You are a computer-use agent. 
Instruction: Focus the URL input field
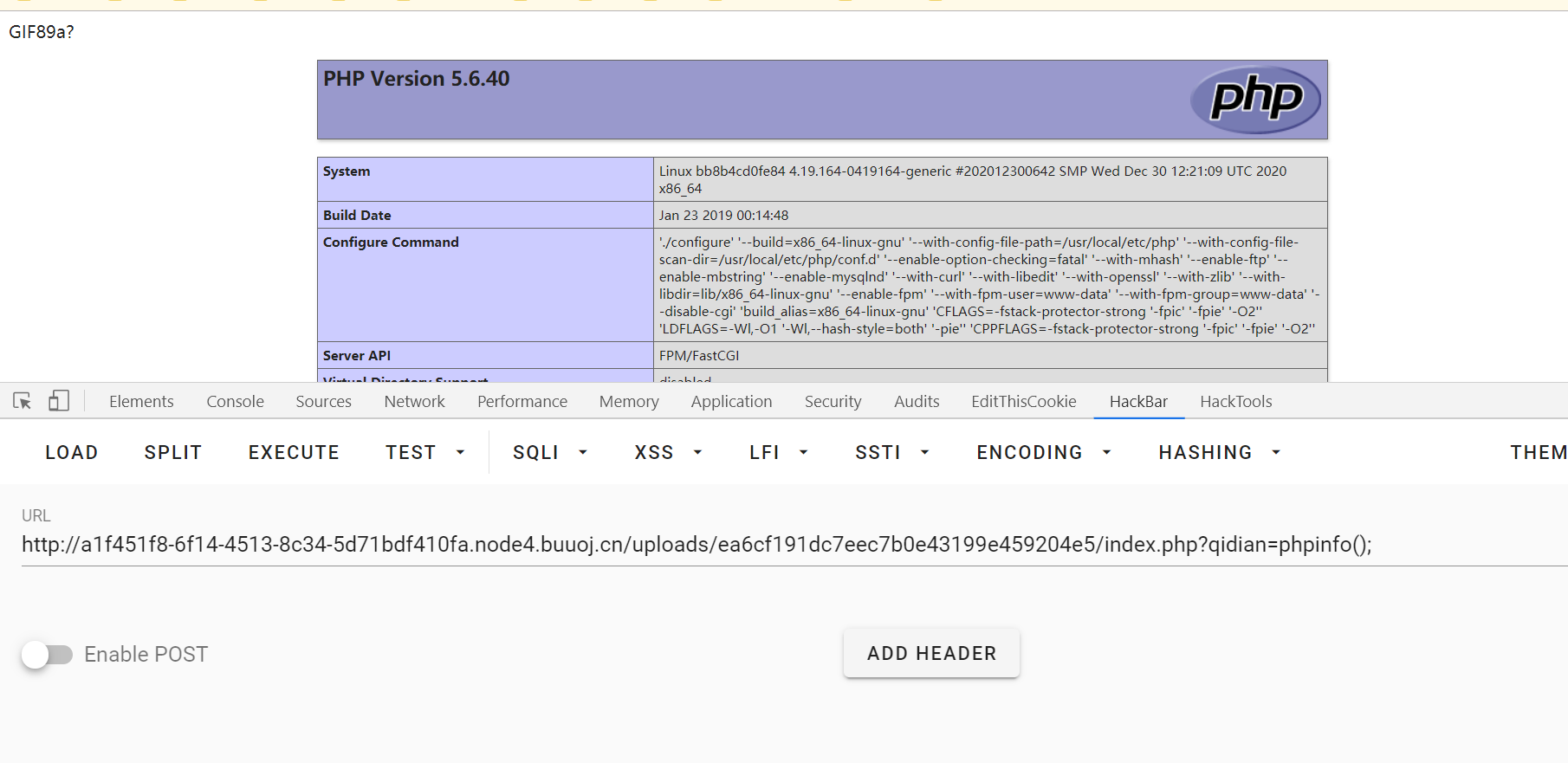pos(794,544)
